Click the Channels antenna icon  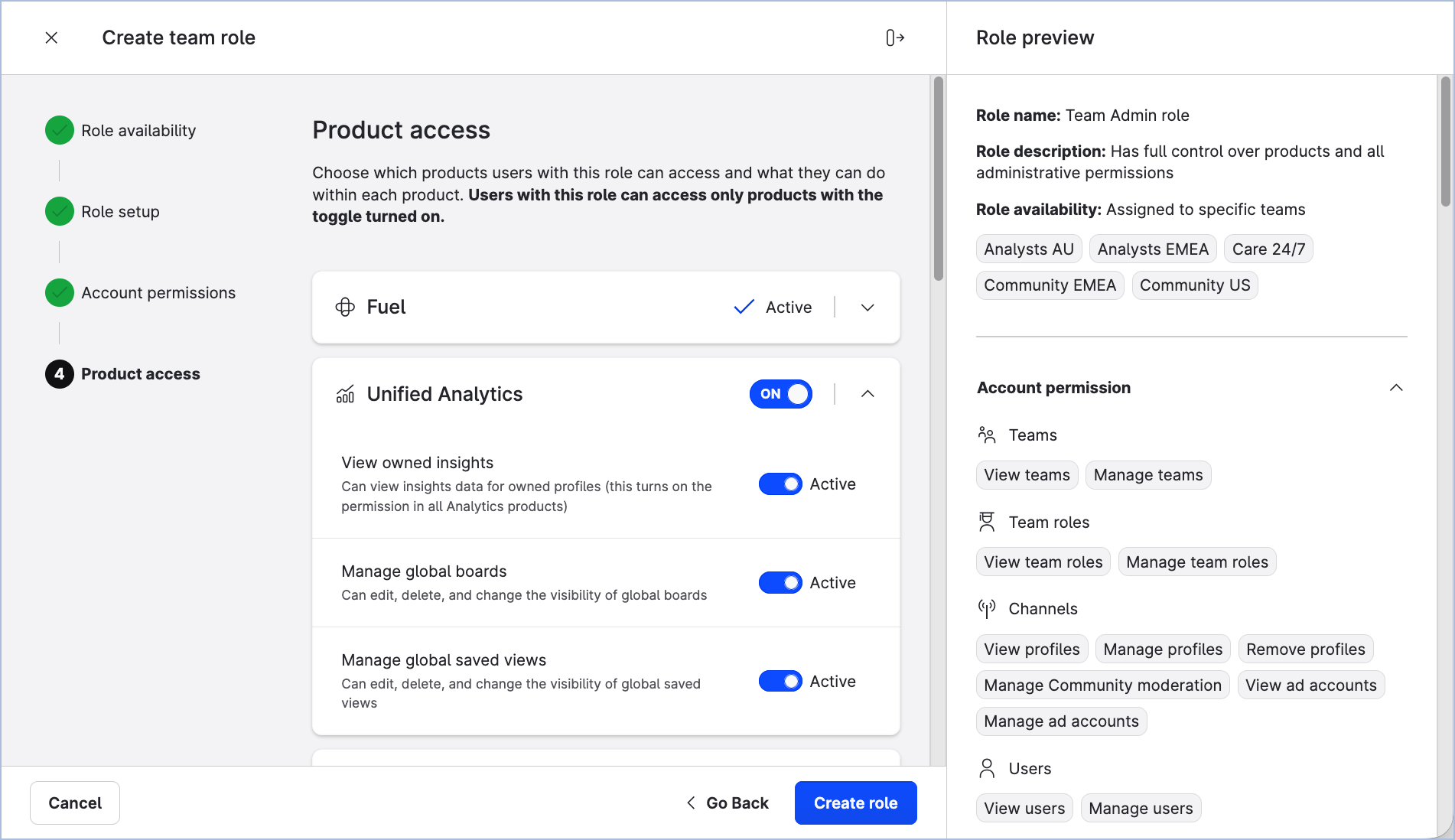click(x=987, y=609)
